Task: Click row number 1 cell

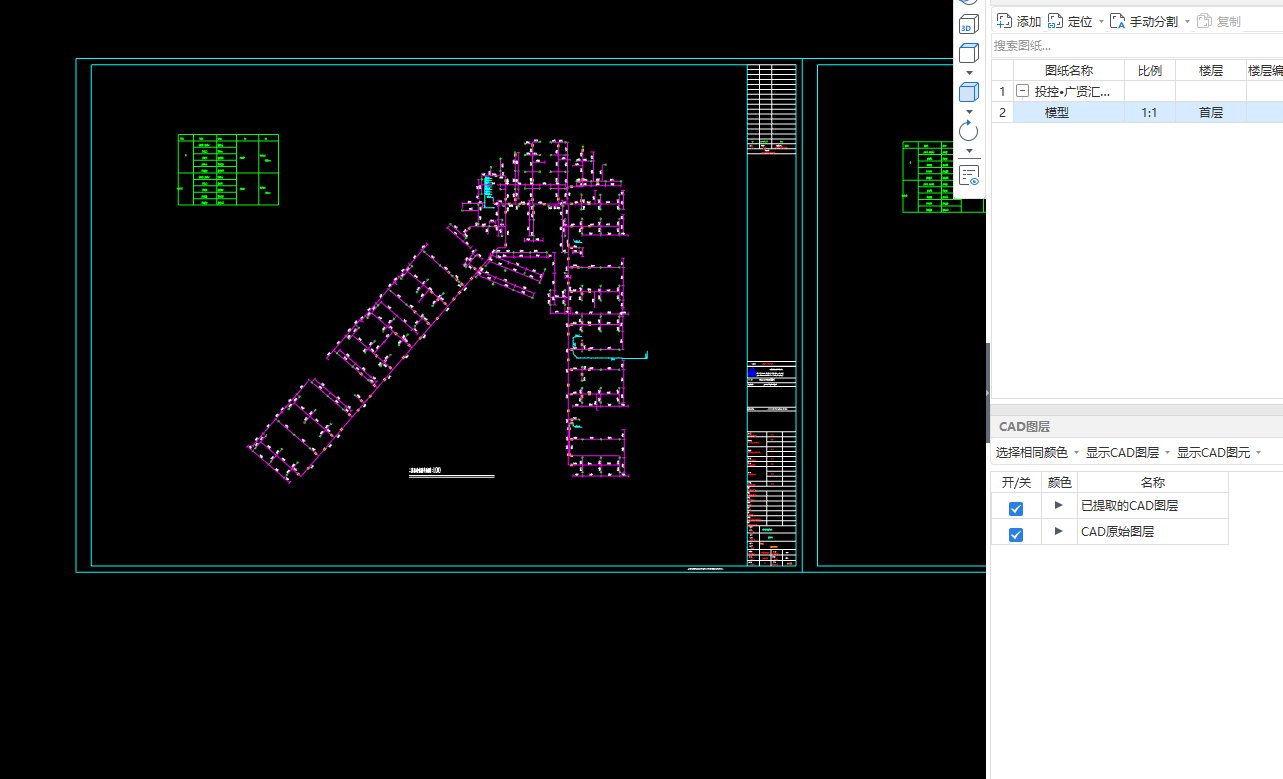Action: (x=1003, y=91)
